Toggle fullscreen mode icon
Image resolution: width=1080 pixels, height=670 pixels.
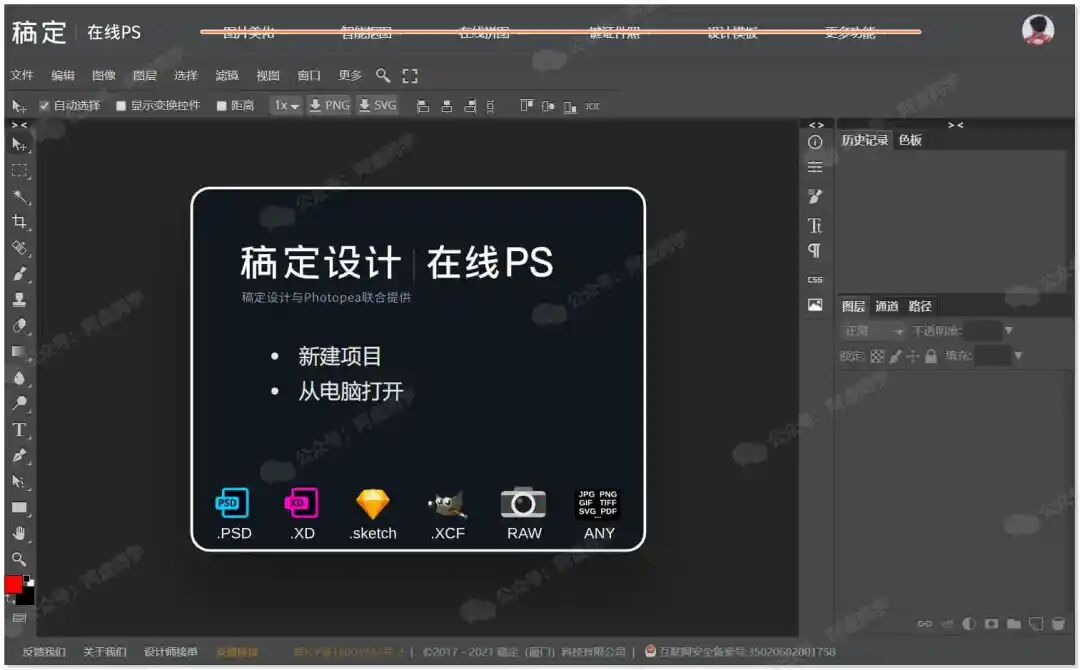pyautogui.click(x=410, y=76)
